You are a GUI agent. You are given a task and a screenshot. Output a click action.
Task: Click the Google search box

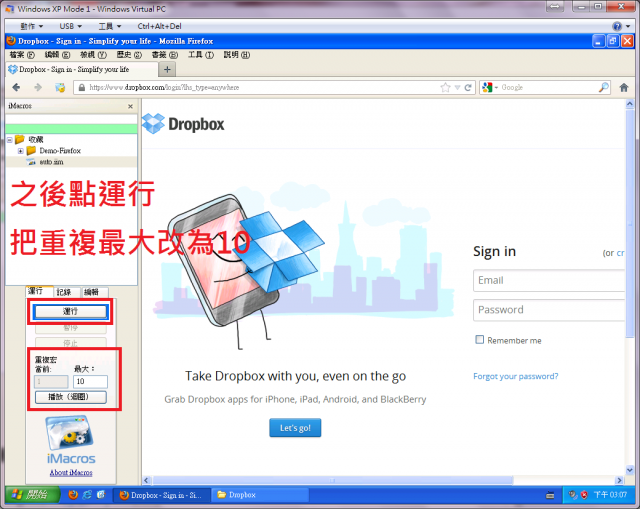point(548,87)
